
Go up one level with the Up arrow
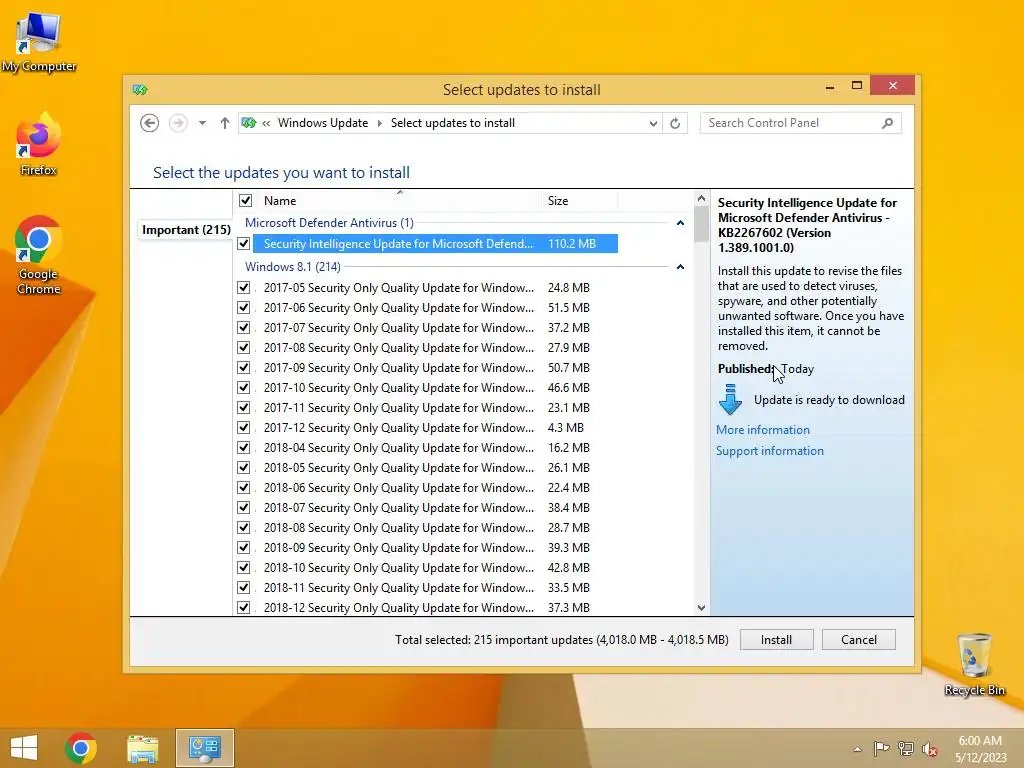[225, 123]
